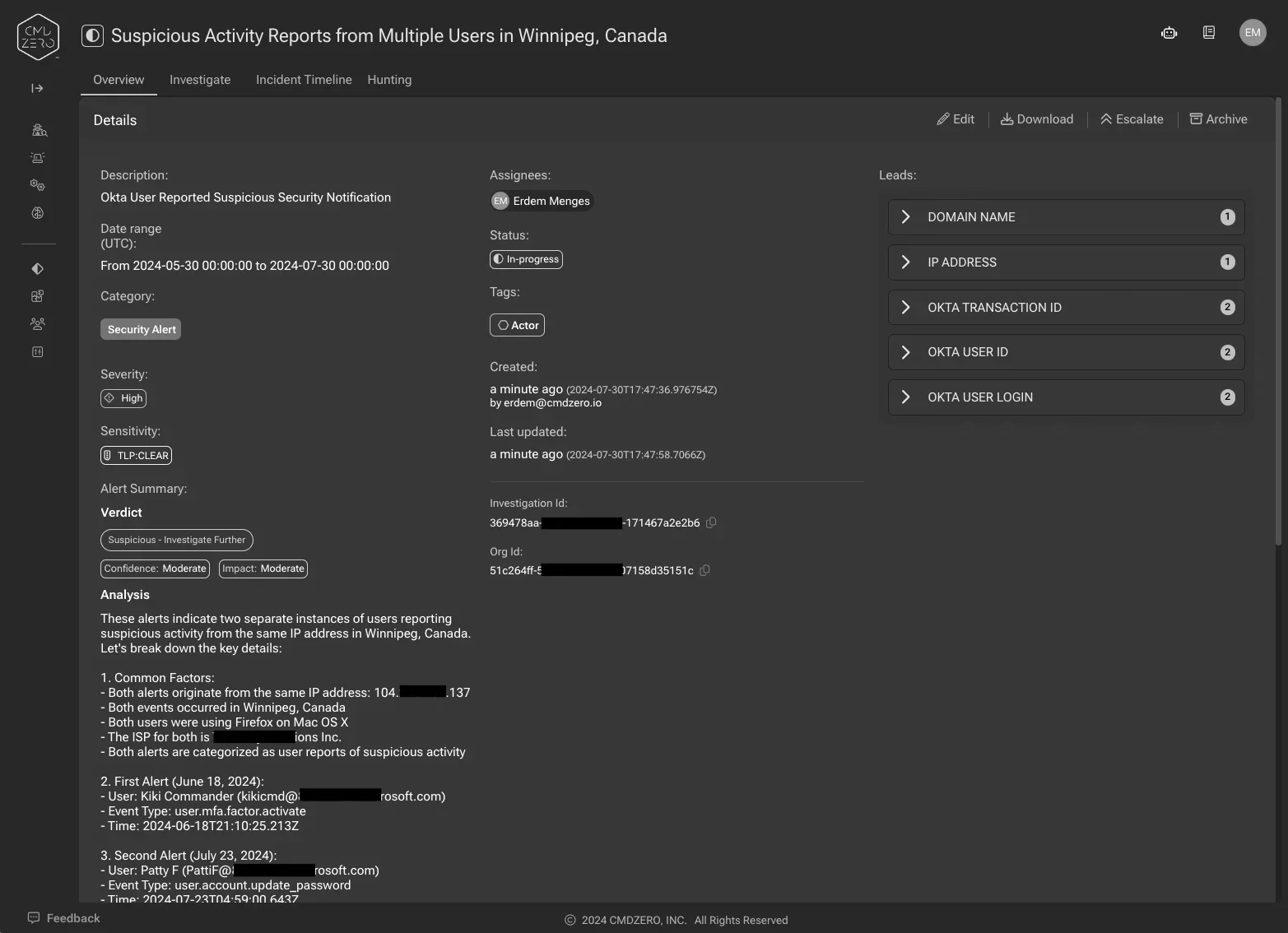Open the EM user avatar menu
The width and height of the screenshot is (1288, 933).
1253,33
